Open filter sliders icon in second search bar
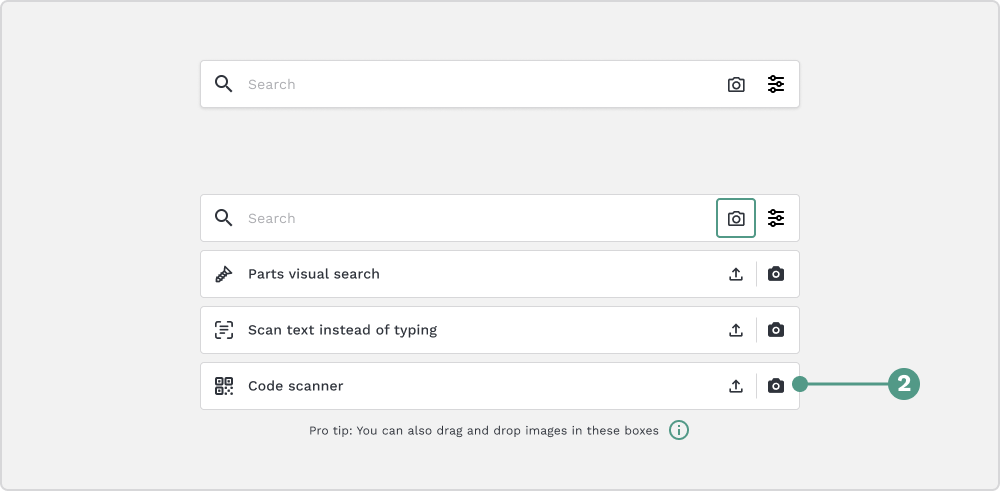Screen dimensions: 1000x491 (776, 218)
